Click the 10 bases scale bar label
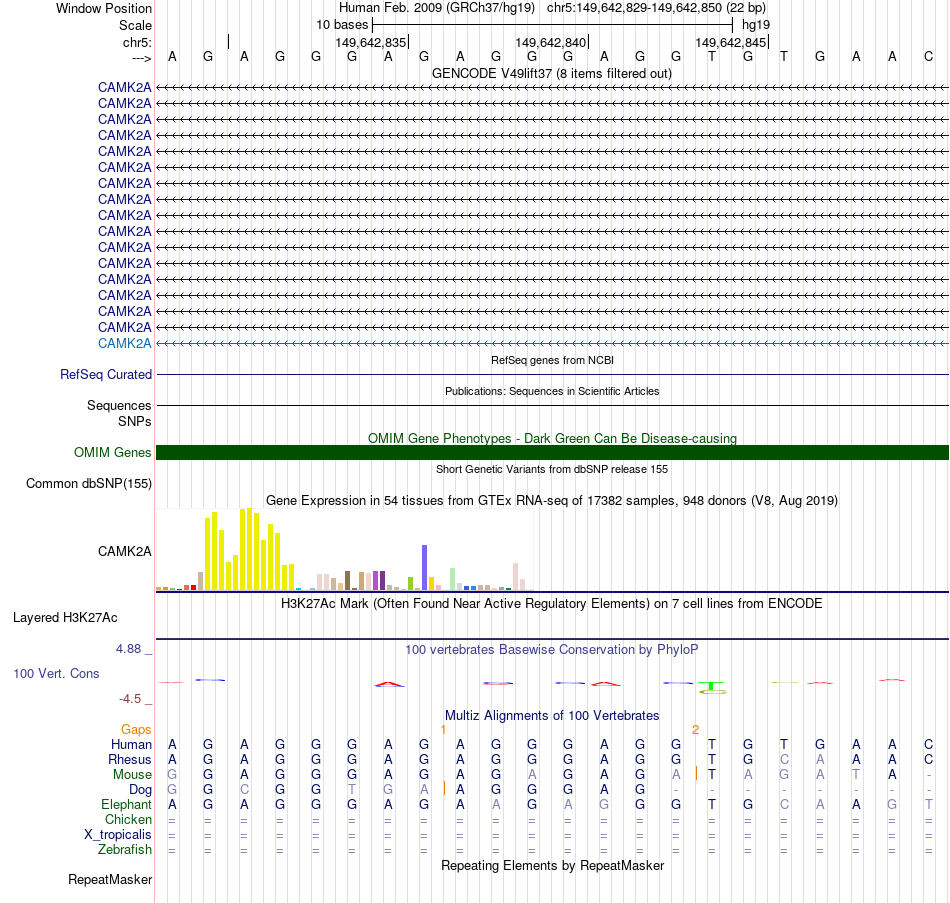The width and height of the screenshot is (950, 903). coord(342,25)
